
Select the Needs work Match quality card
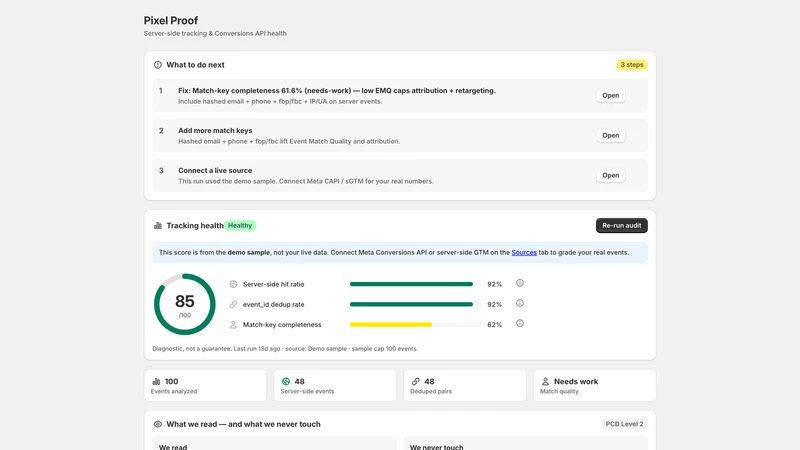point(594,385)
